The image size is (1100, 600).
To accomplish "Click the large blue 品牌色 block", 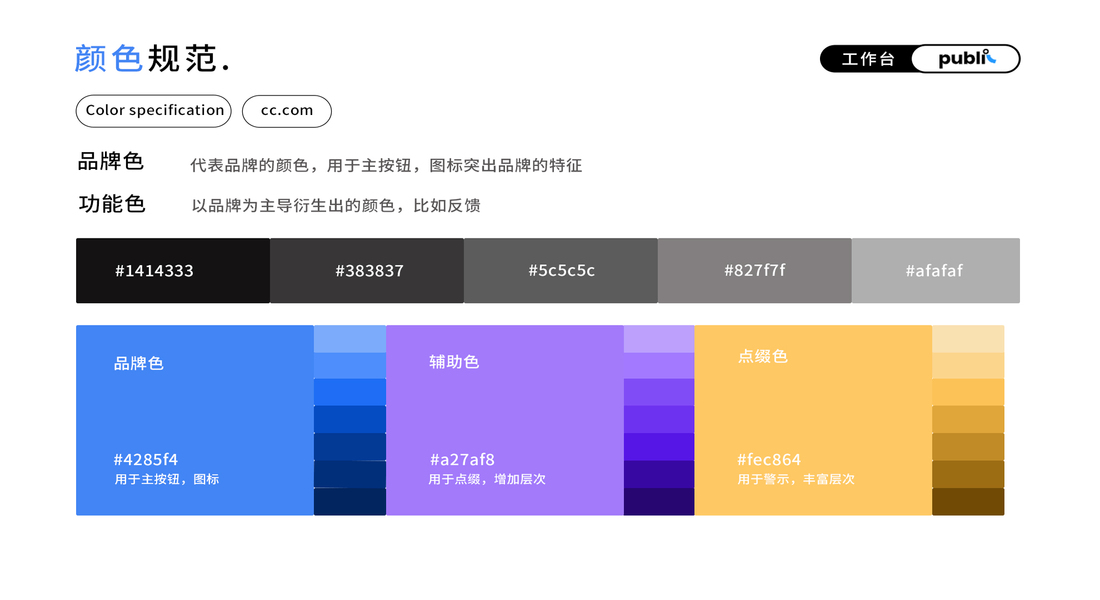I will [195, 420].
